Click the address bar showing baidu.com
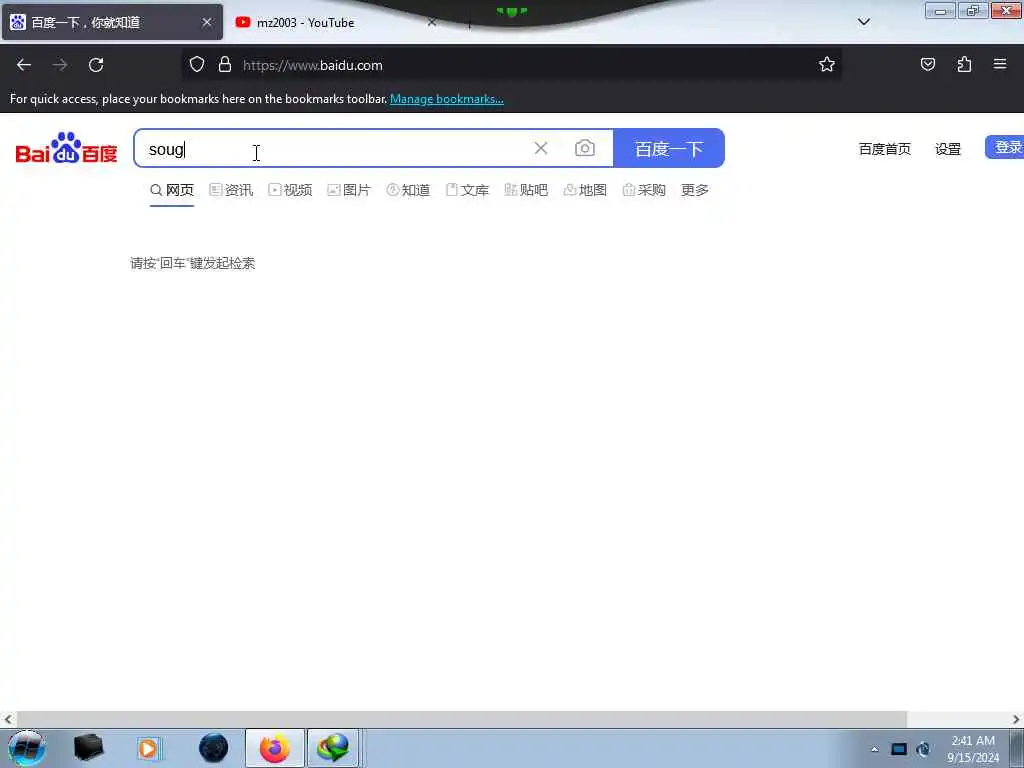This screenshot has height=768, width=1024. tap(511, 65)
